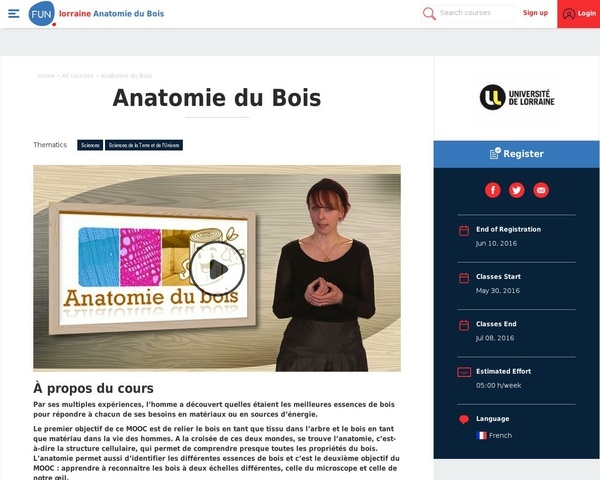Click the lorraine Anatomie du Bois header title
Viewport: 600px width, 480px height.
[111, 14]
